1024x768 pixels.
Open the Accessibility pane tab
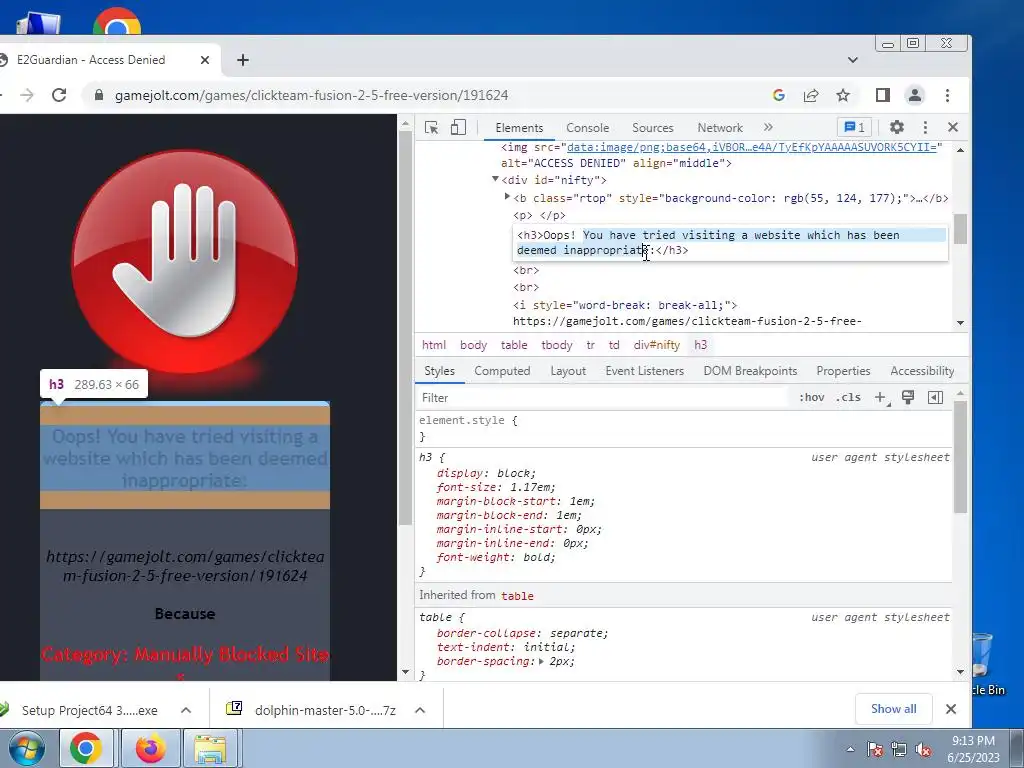922,371
